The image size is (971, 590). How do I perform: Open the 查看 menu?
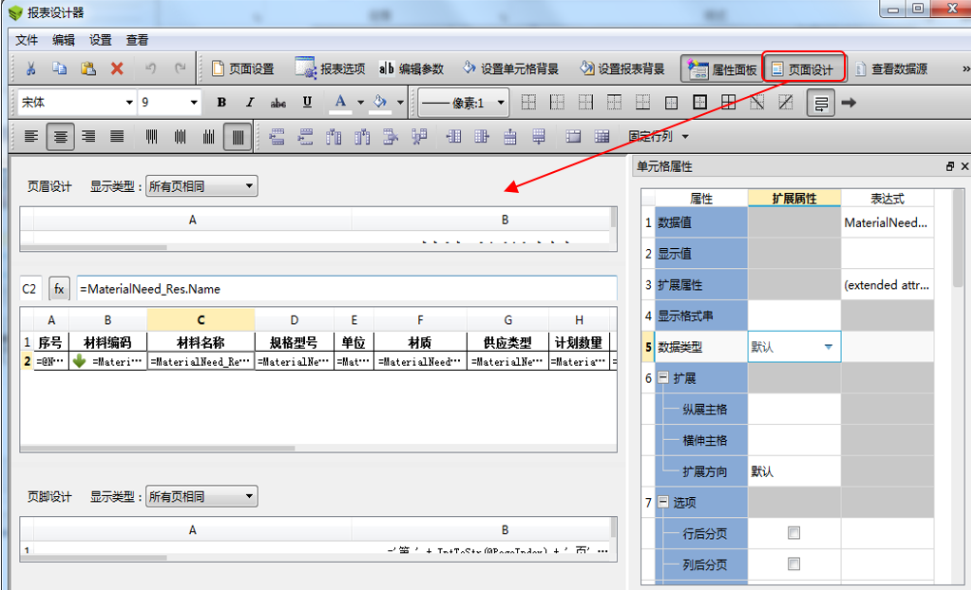tap(137, 40)
